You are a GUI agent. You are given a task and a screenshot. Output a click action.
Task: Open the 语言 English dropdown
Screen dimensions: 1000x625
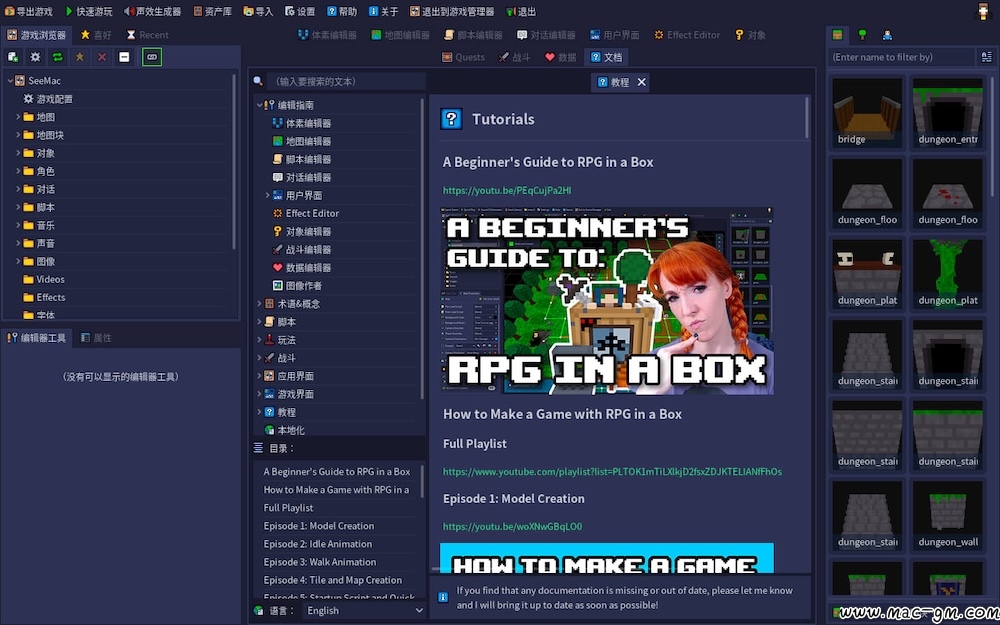point(364,610)
